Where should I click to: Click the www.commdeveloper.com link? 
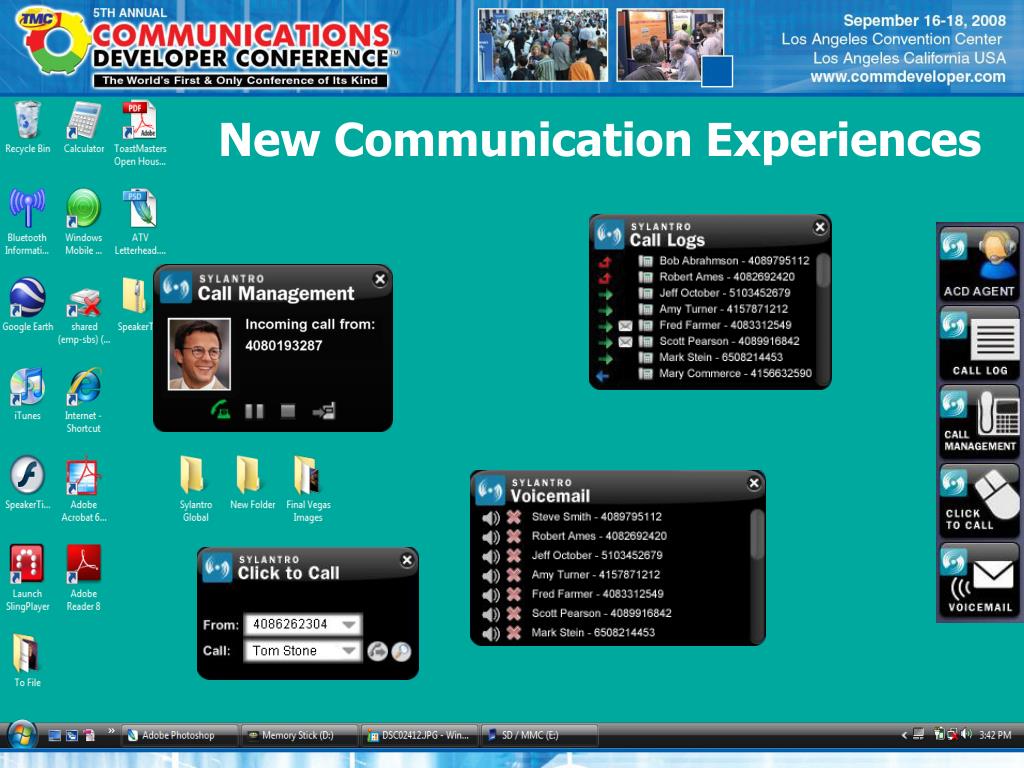click(908, 77)
